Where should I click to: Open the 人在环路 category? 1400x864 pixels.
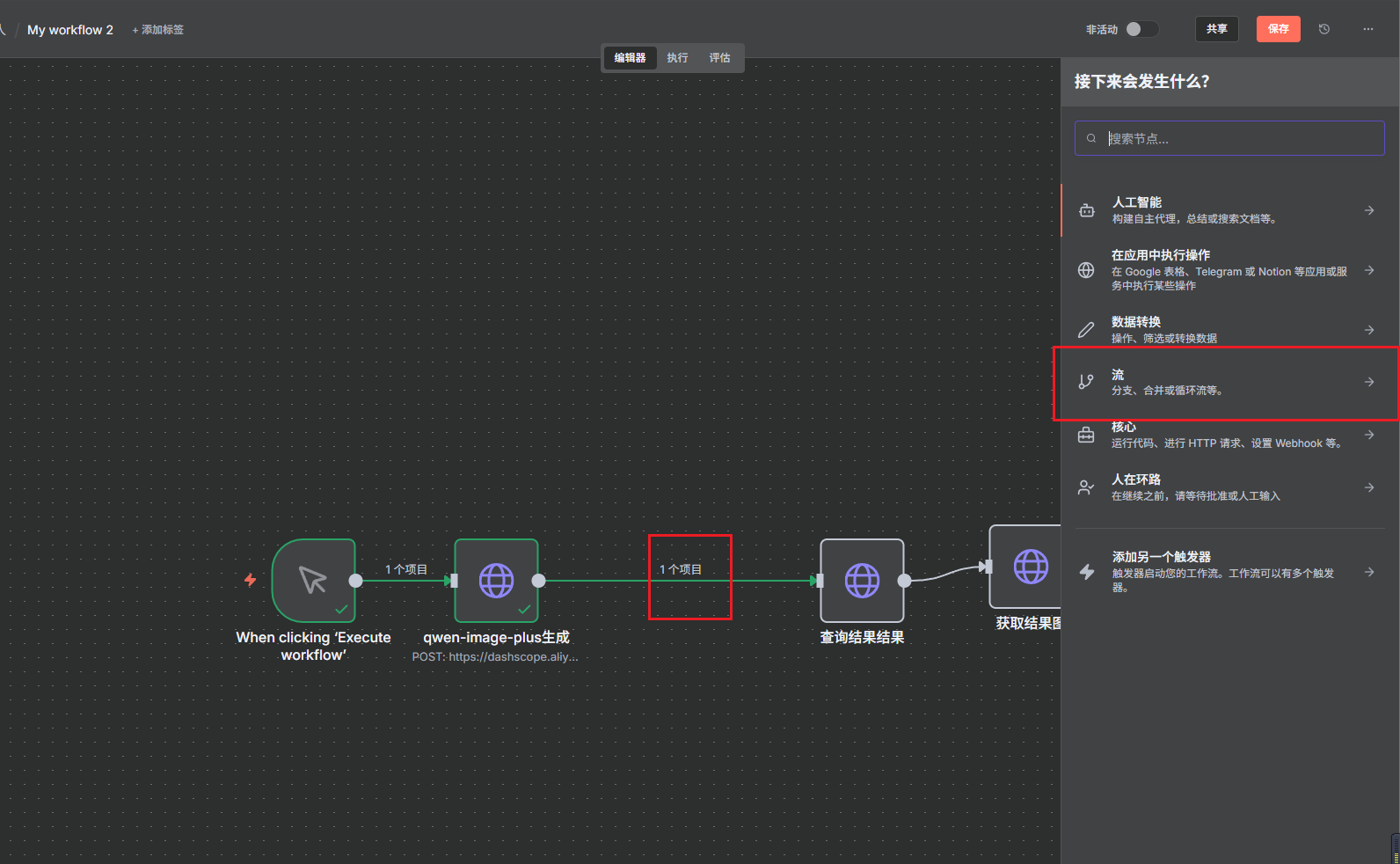click(1229, 487)
